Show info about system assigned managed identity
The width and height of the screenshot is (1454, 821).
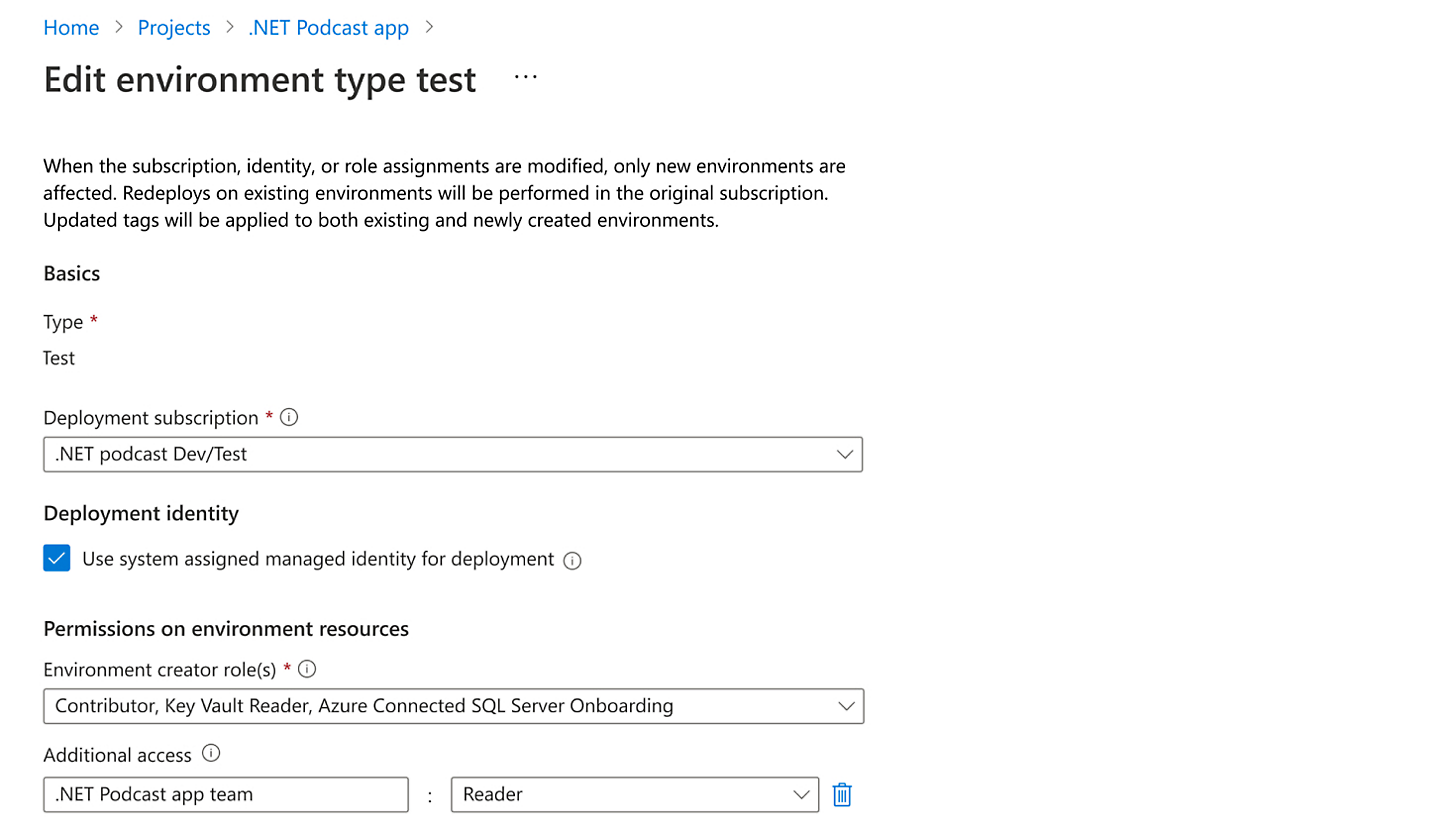pos(572,561)
